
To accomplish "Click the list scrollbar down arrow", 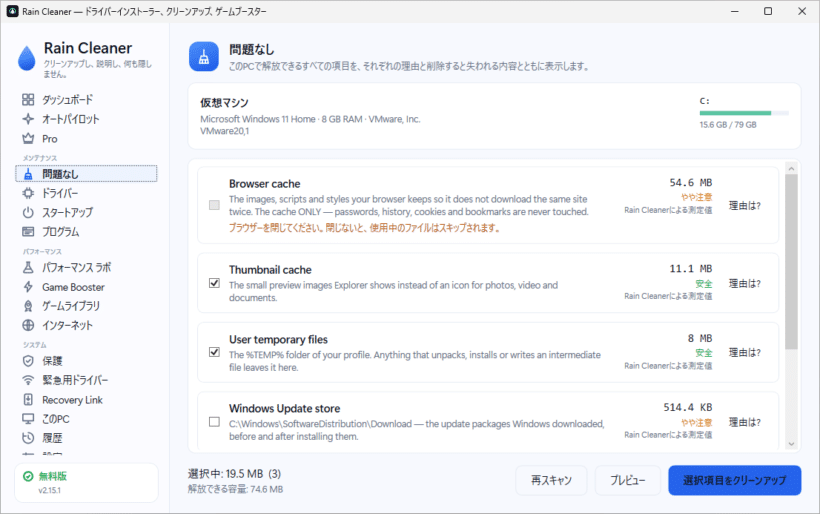I will click(x=791, y=444).
